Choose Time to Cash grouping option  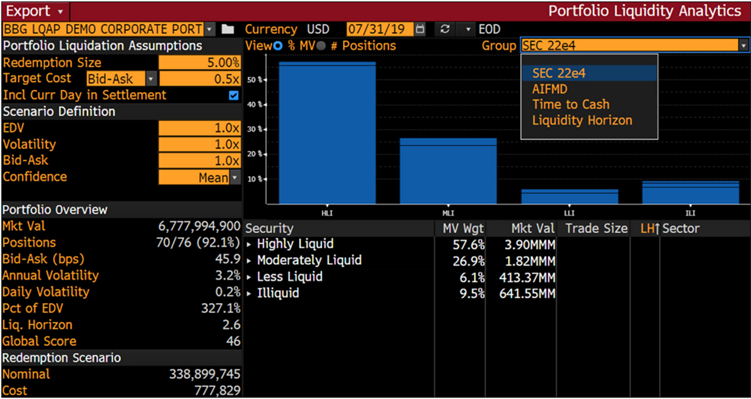click(589, 104)
